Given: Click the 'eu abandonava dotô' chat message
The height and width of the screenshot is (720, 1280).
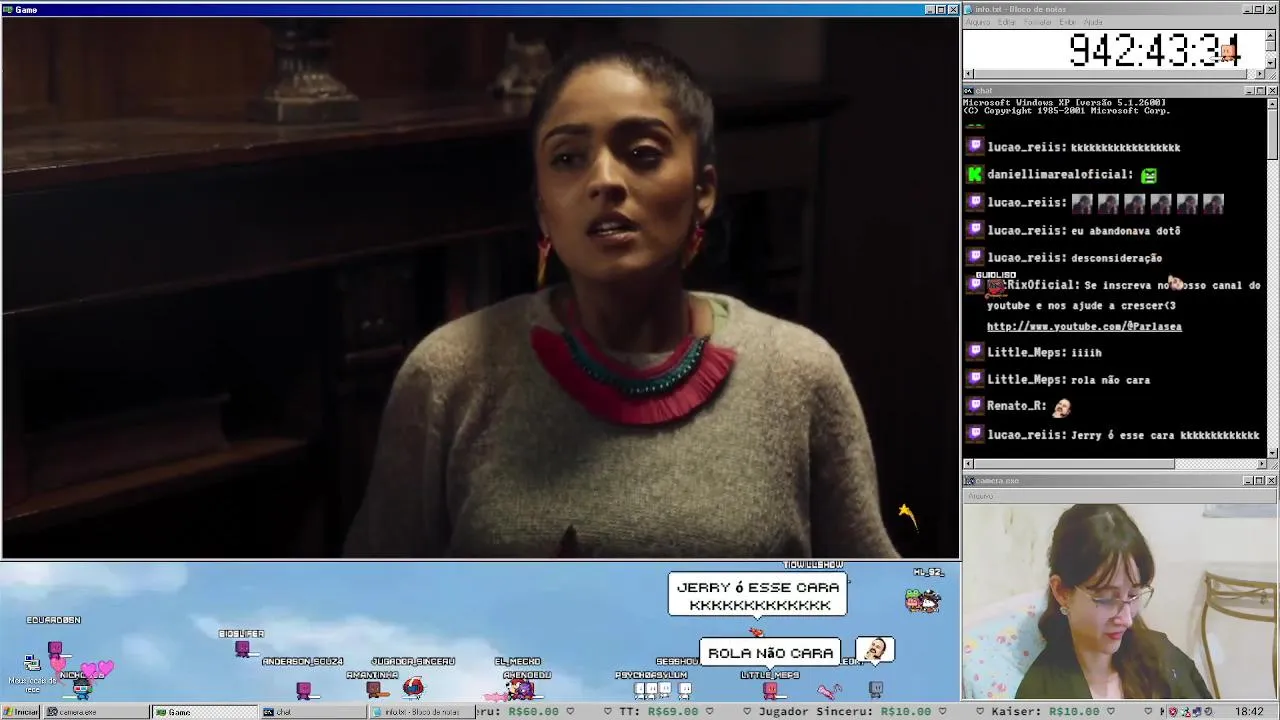Looking at the screenshot, I should pos(1126,231).
